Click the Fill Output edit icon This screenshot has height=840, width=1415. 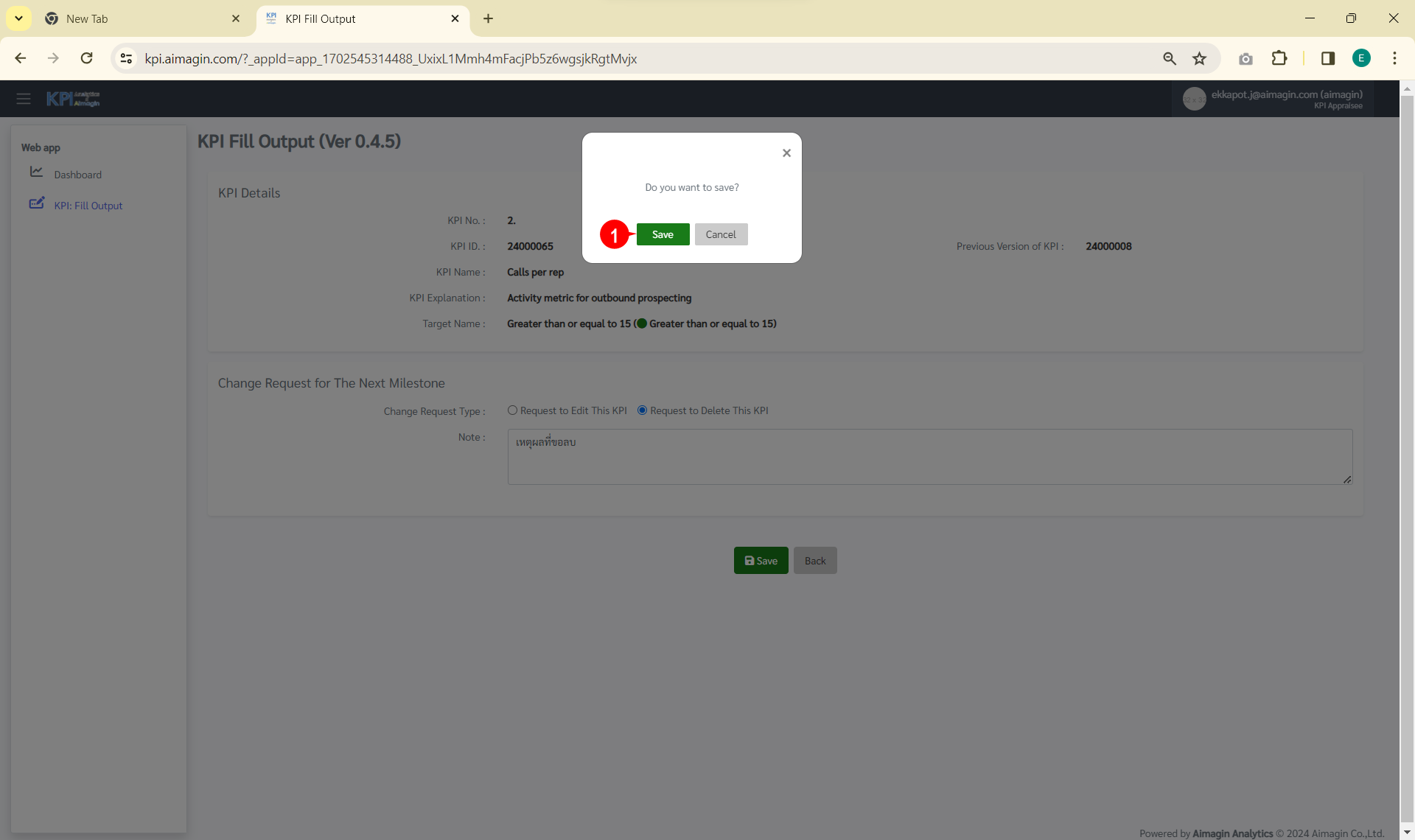click(x=36, y=203)
